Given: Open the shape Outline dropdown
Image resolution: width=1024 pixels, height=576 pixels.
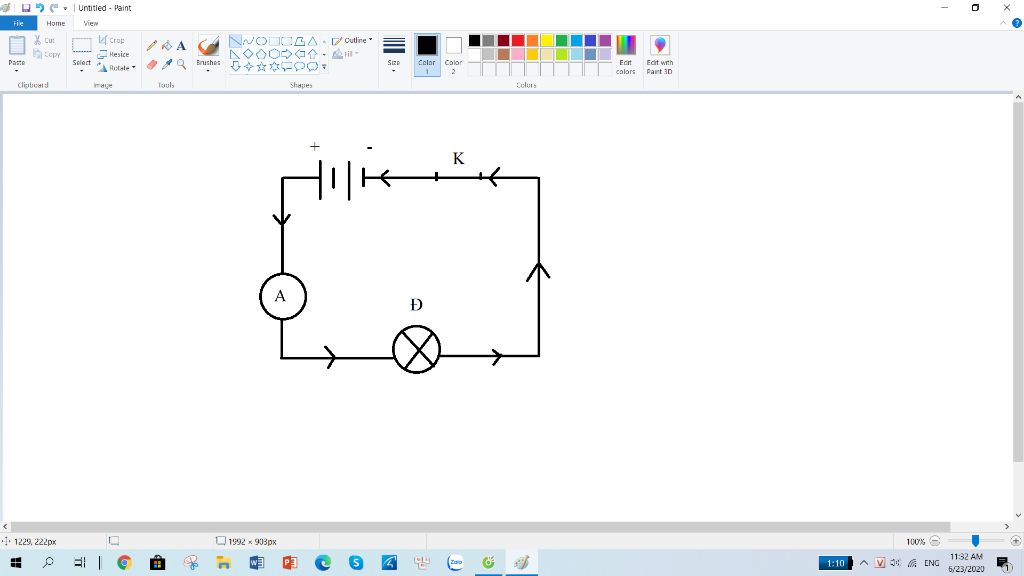Looking at the screenshot, I should pyautogui.click(x=352, y=40).
